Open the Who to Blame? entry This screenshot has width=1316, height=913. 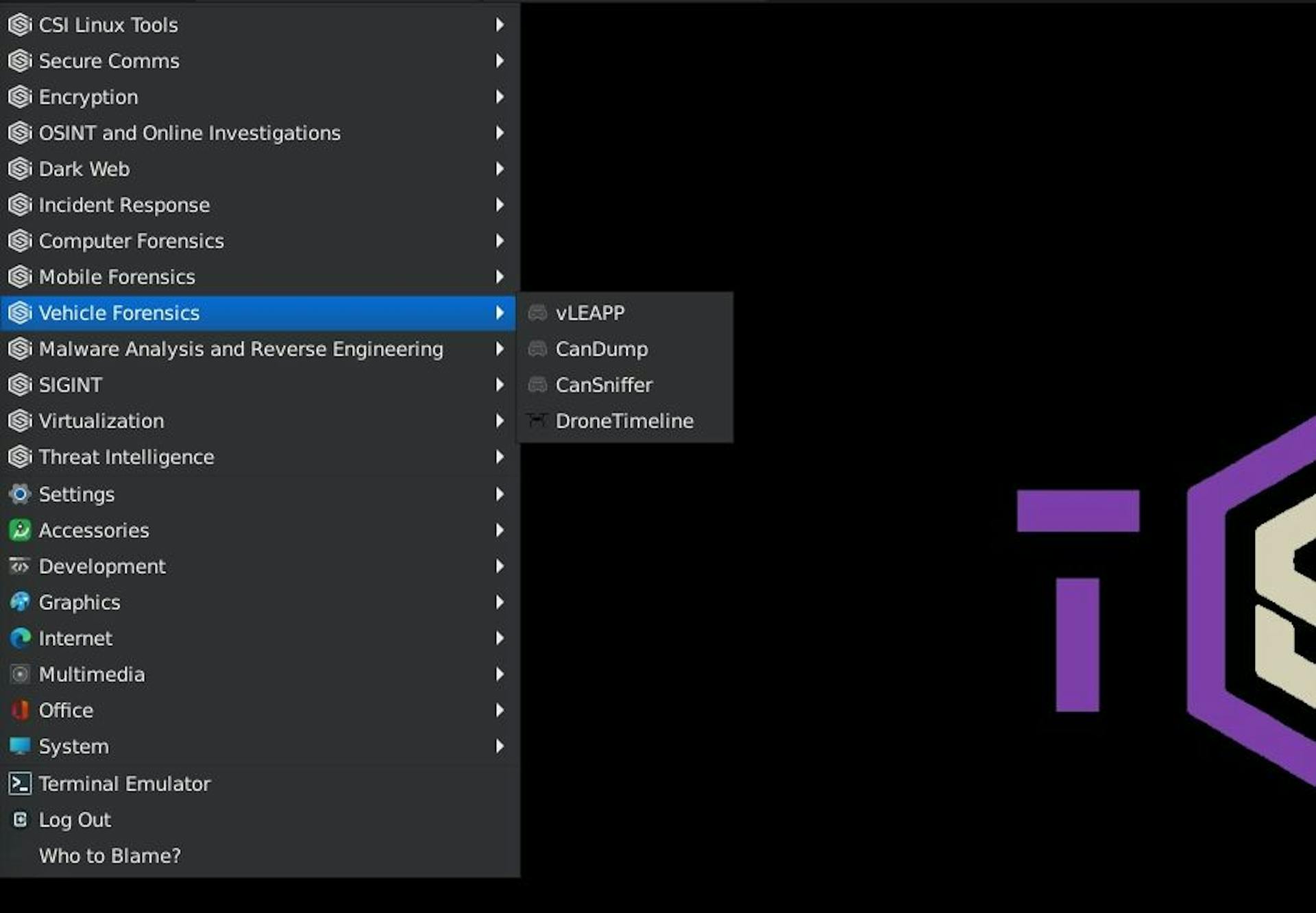click(110, 856)
